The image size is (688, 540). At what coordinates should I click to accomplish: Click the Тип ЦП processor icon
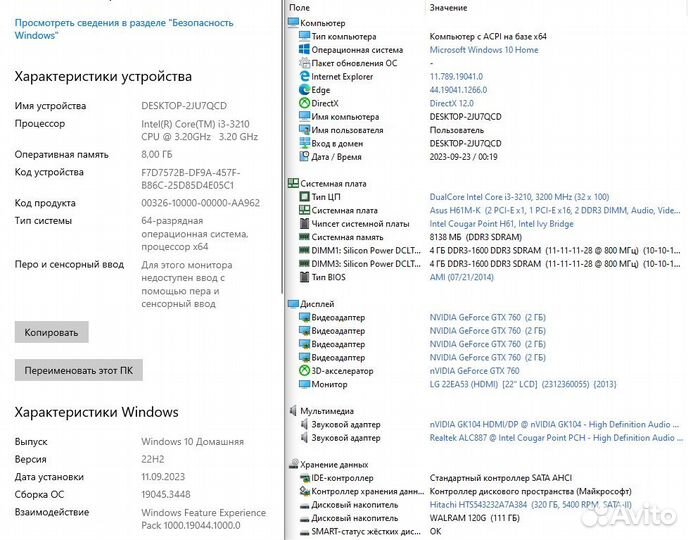(304, 197)
